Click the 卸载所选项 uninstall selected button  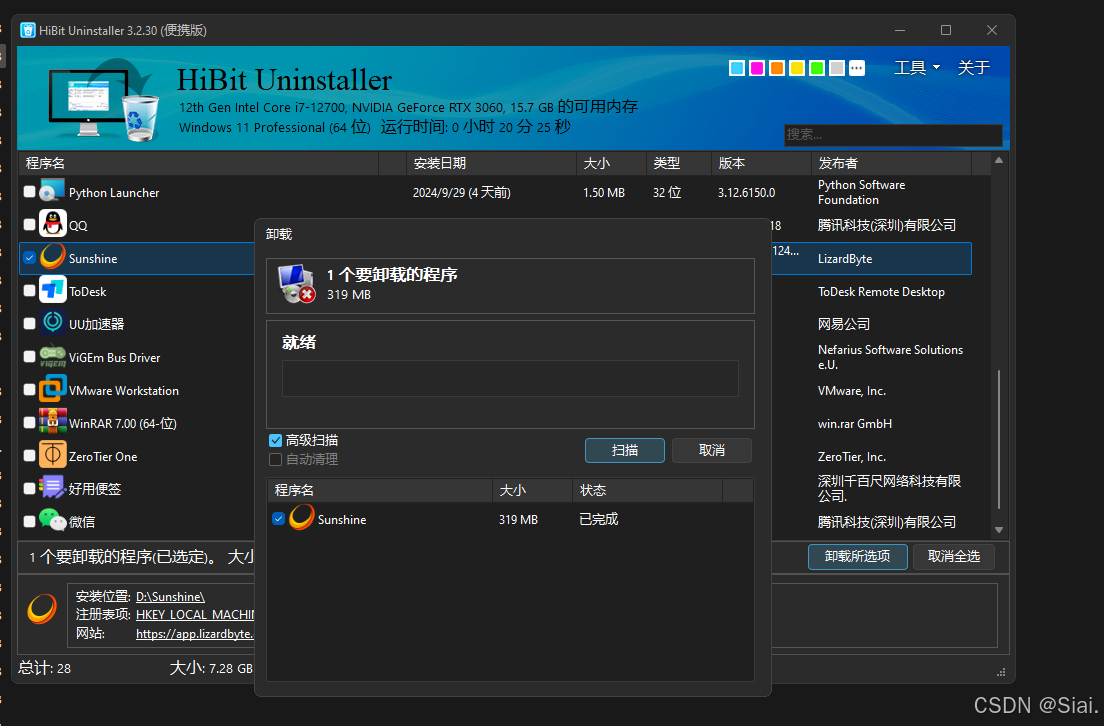click(857, 556)
